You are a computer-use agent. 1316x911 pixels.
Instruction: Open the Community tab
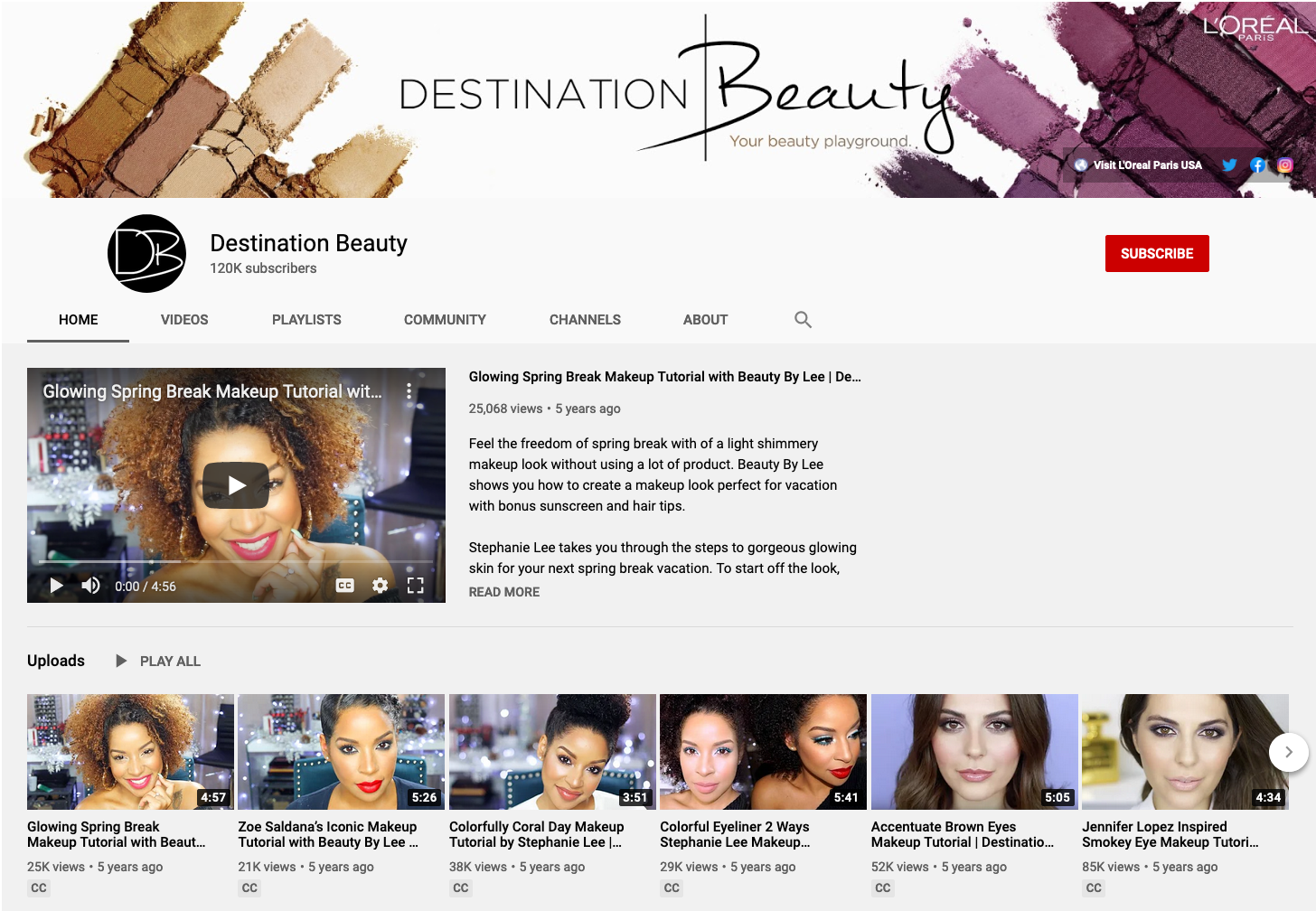coord(445,320)
